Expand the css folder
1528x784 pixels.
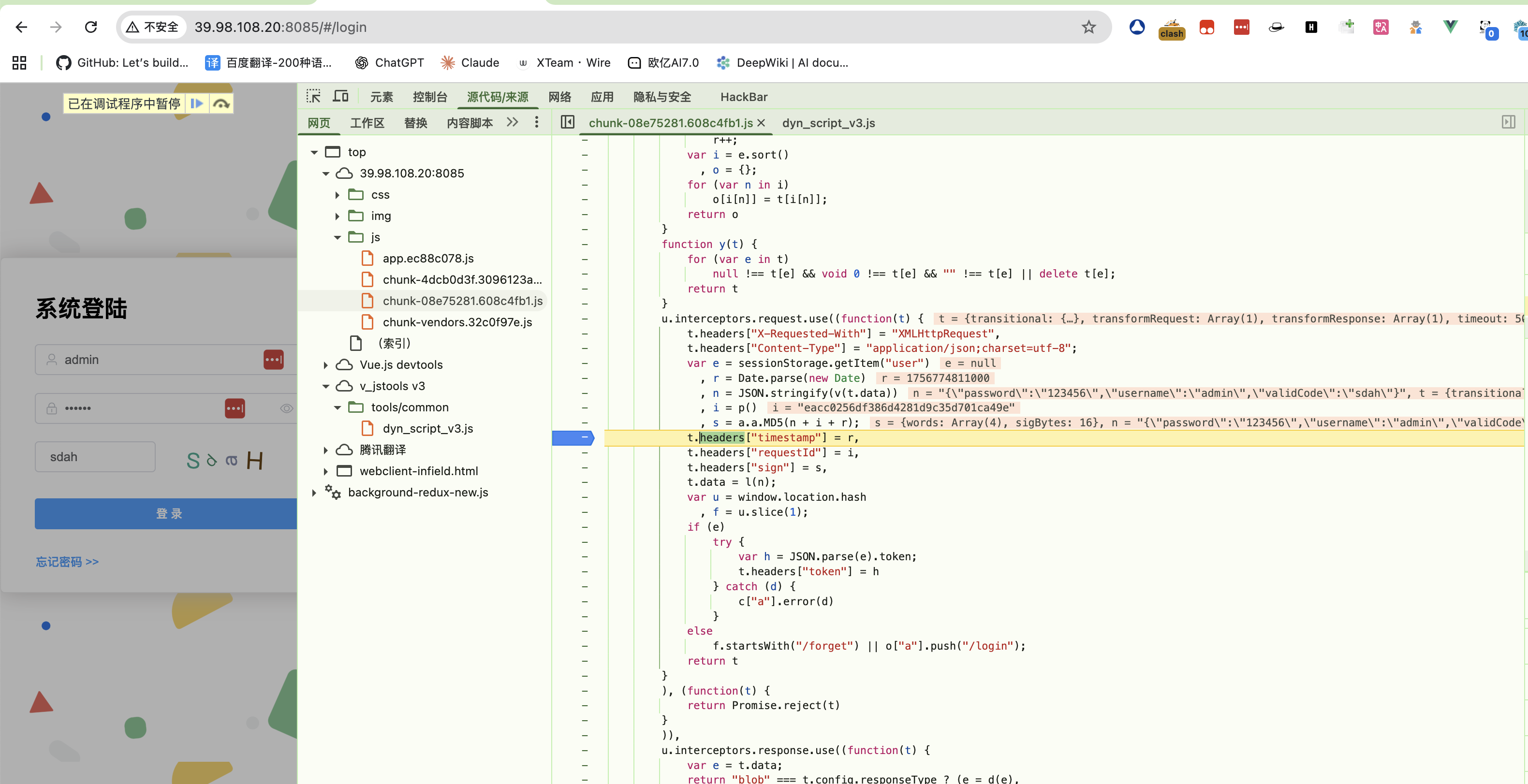click(x=338, y=195)
